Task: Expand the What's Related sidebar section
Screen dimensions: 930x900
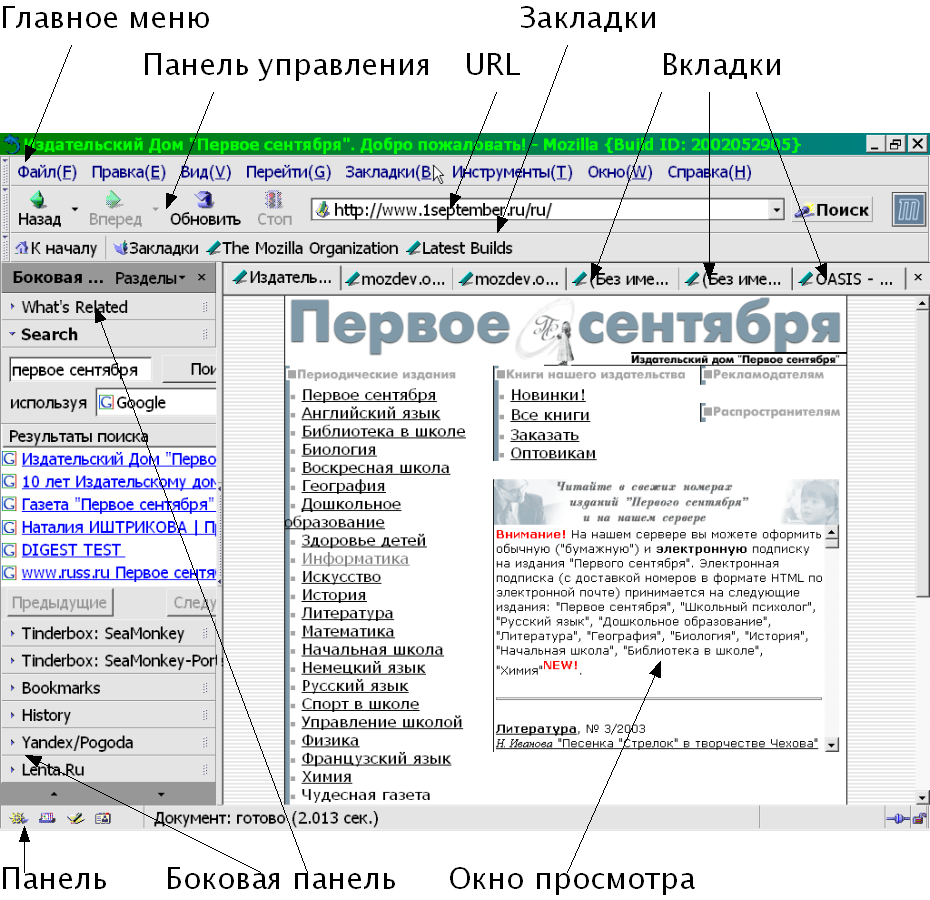Action: point(60,307)
